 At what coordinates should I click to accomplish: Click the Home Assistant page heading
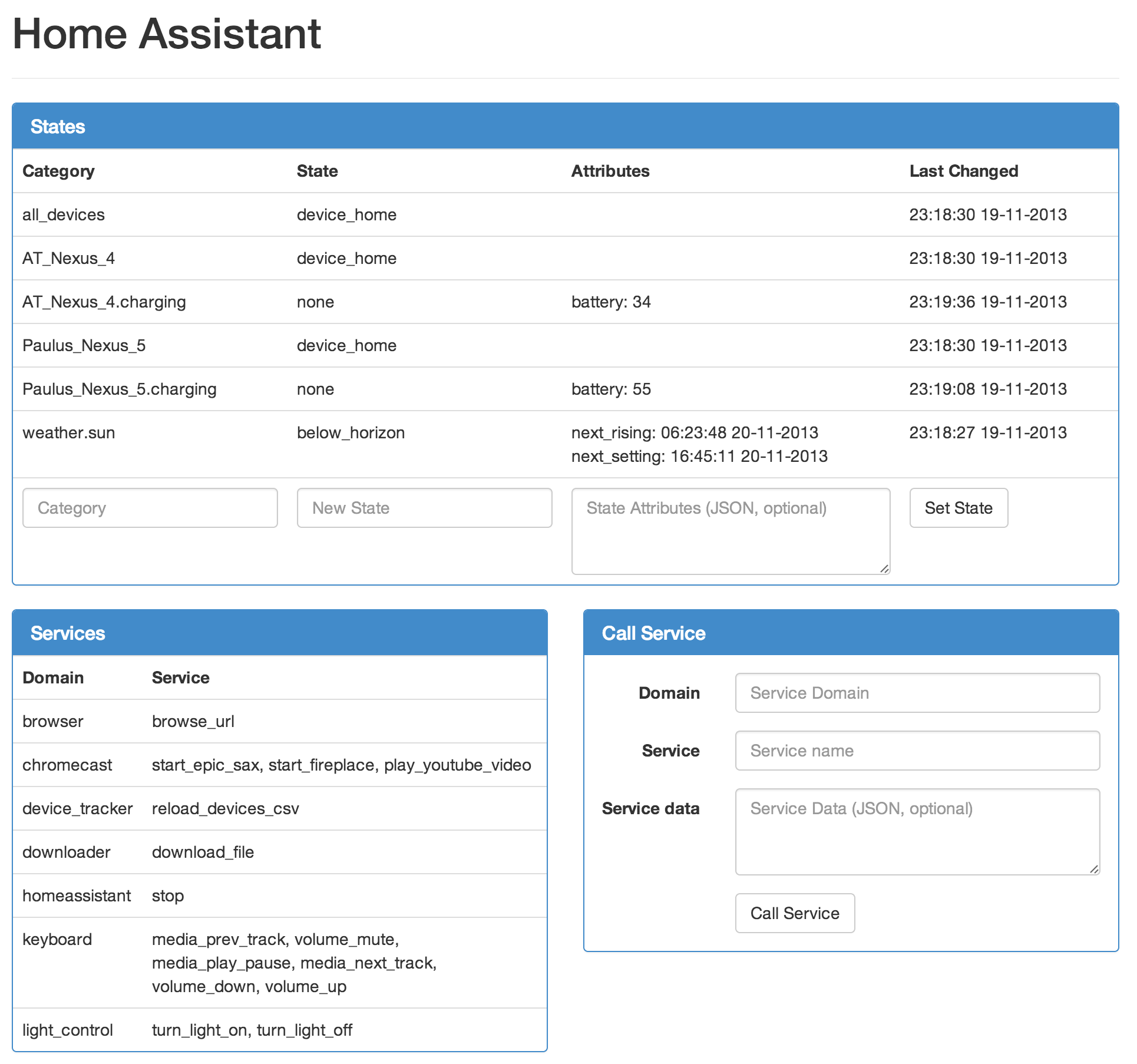point(167,34)
